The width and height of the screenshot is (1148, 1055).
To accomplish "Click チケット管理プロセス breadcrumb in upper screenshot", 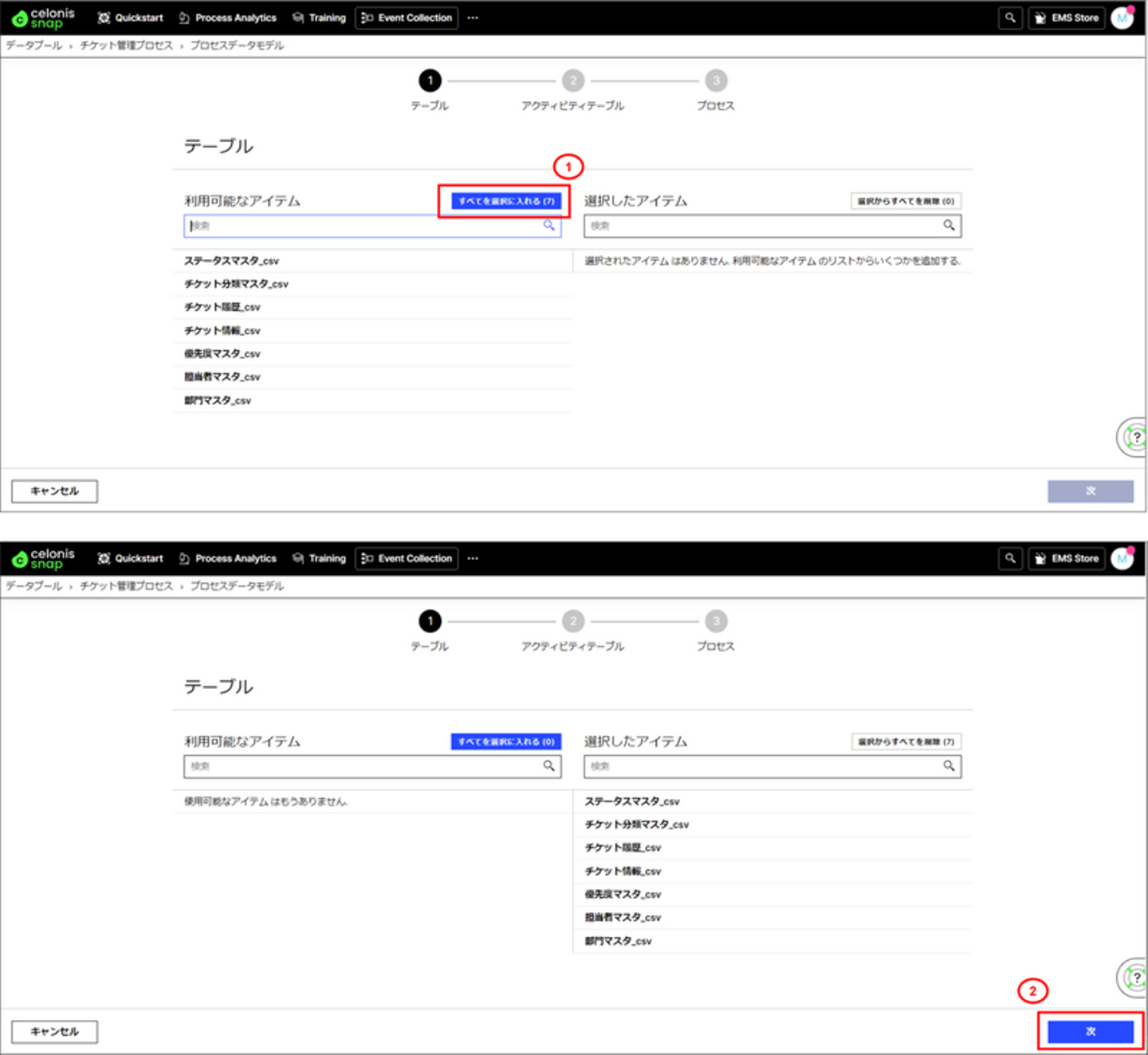I will (126, 45).
